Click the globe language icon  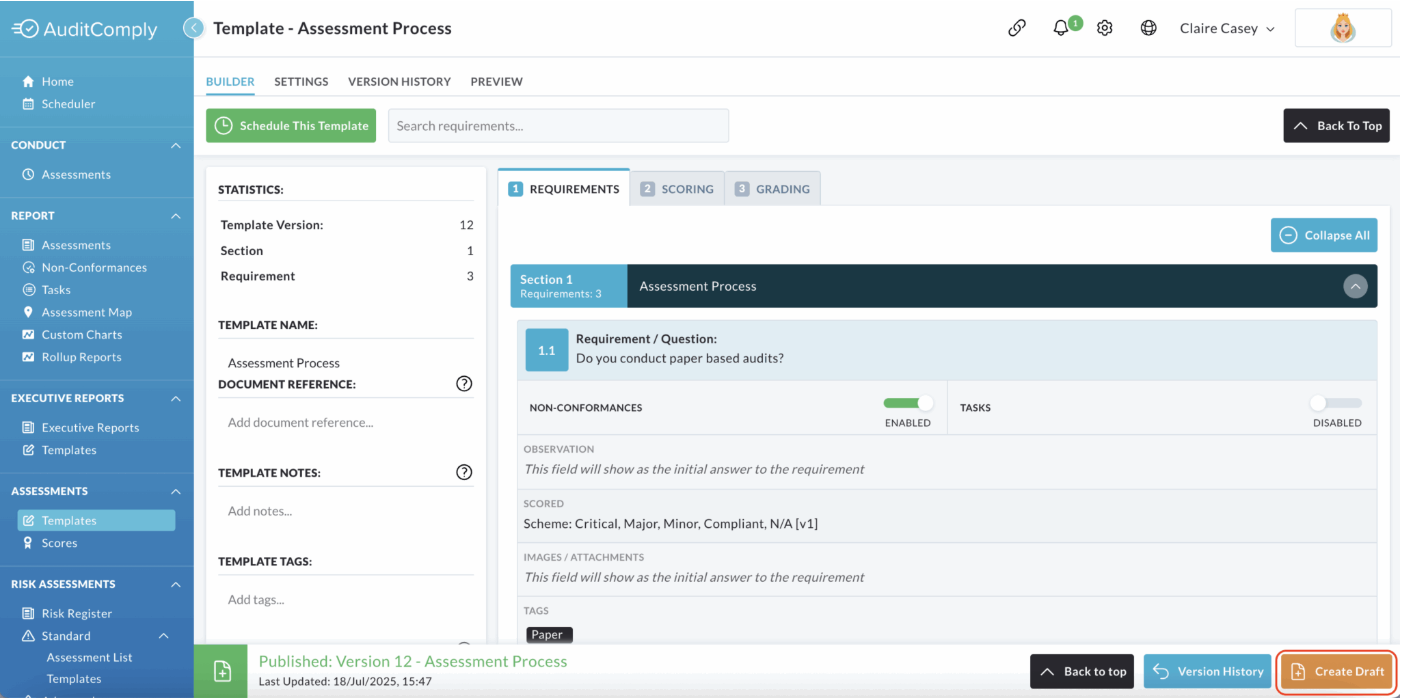point(1149,28)
